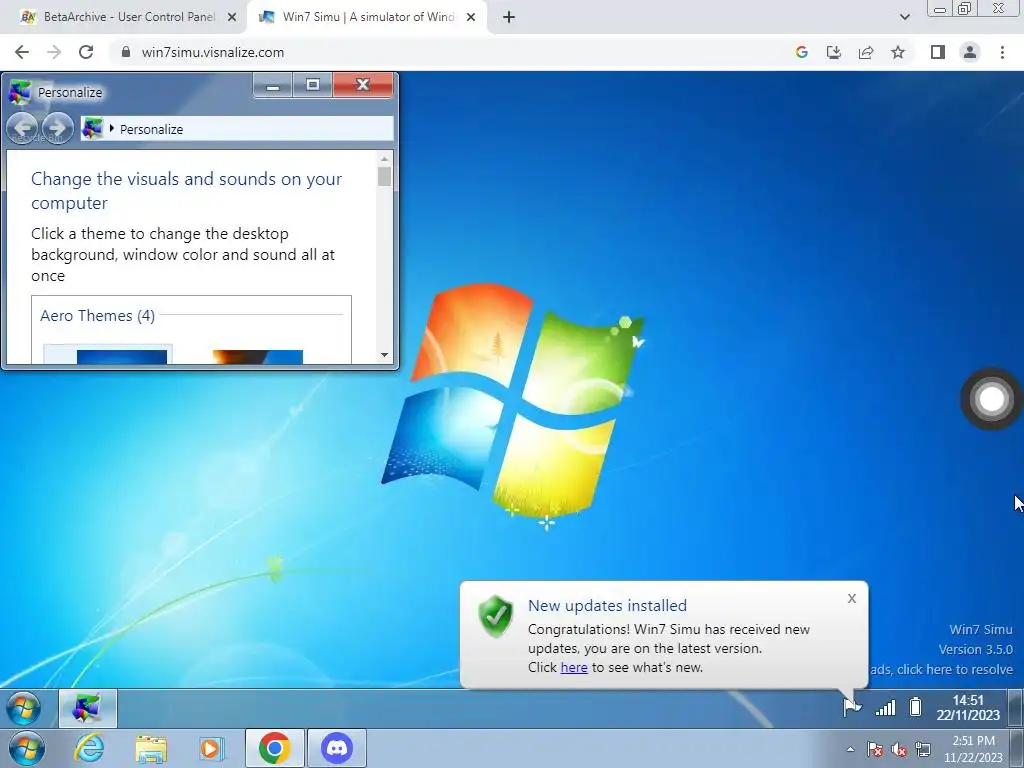This screenshot has width=1024, height=768.
Task: Click the 'ads, click here to resolve' text
Action: (942, 669)
